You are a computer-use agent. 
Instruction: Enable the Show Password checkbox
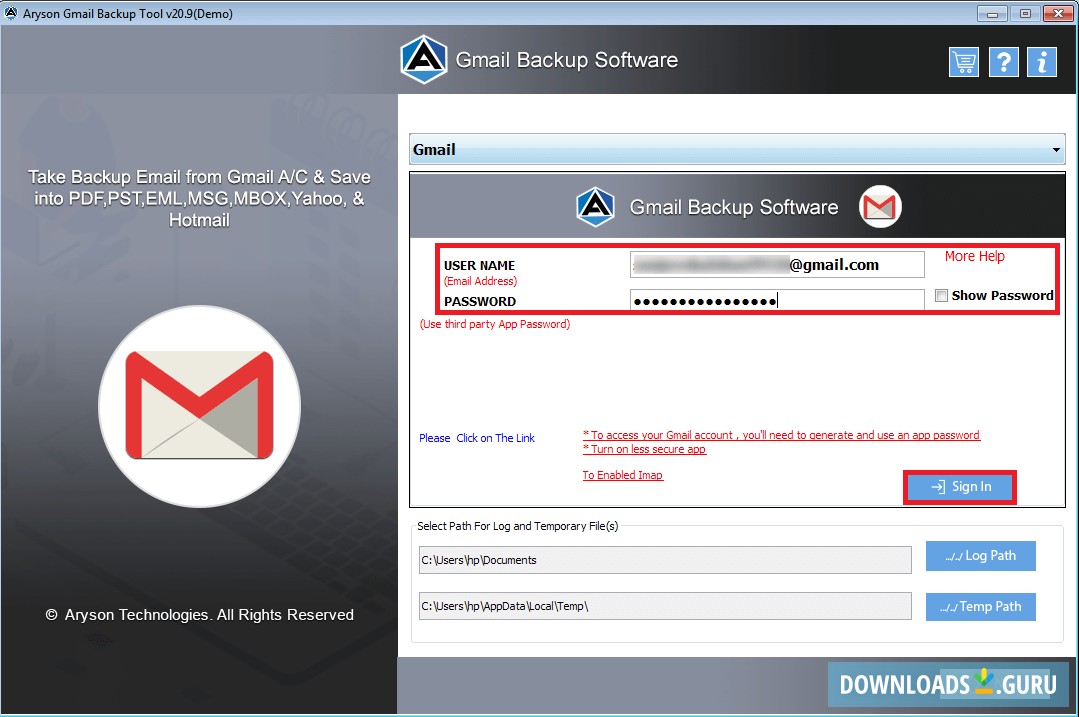941,295
